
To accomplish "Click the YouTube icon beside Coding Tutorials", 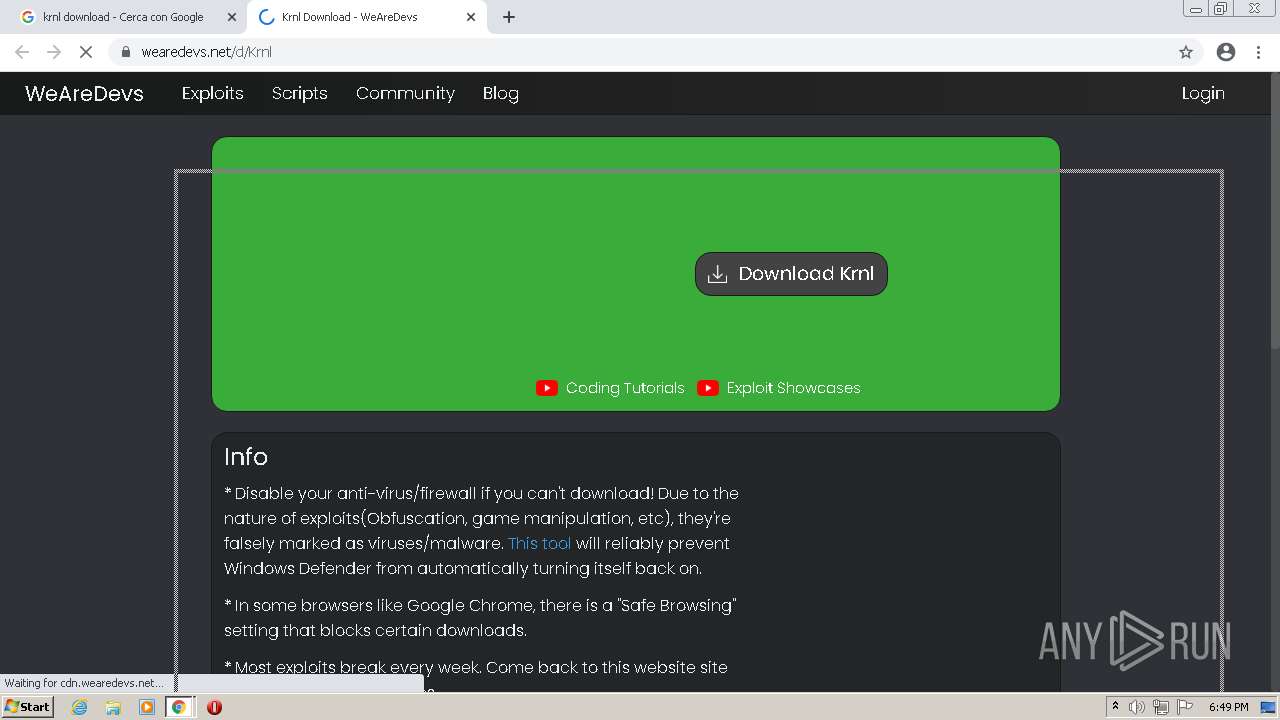I will (x=547, y=388).
